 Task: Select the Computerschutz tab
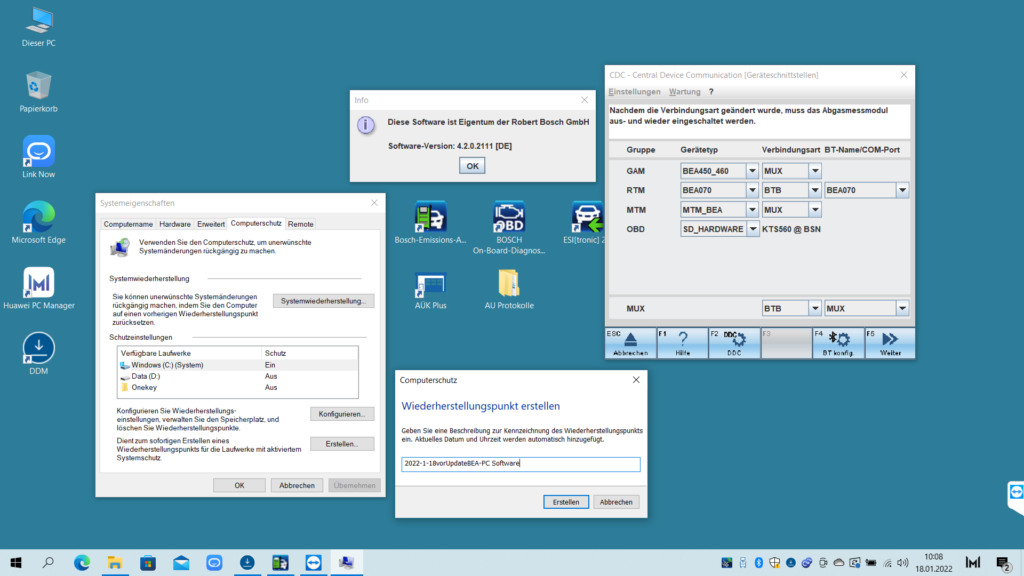coord(256,223)
